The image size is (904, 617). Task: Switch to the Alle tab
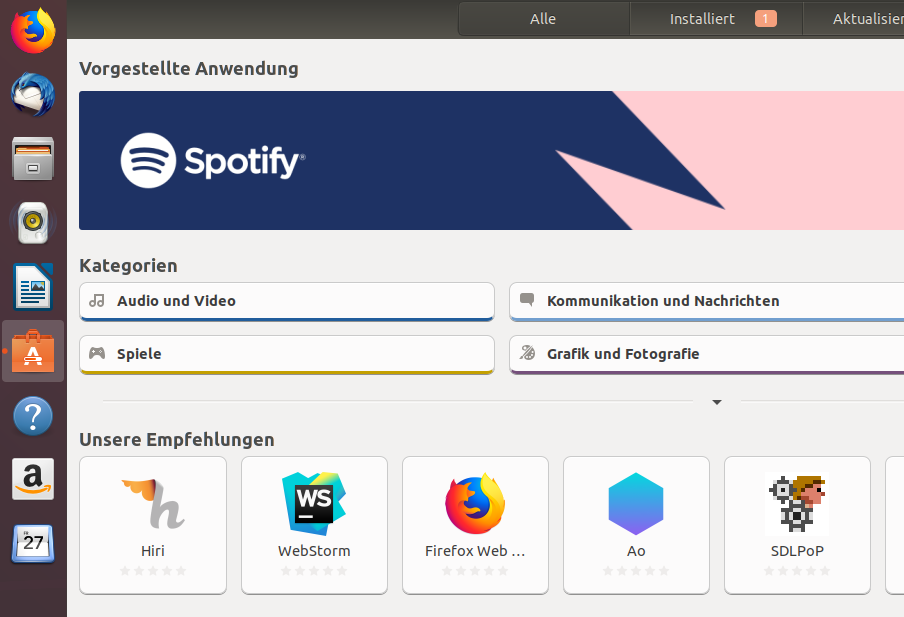[x=543, y=19]
